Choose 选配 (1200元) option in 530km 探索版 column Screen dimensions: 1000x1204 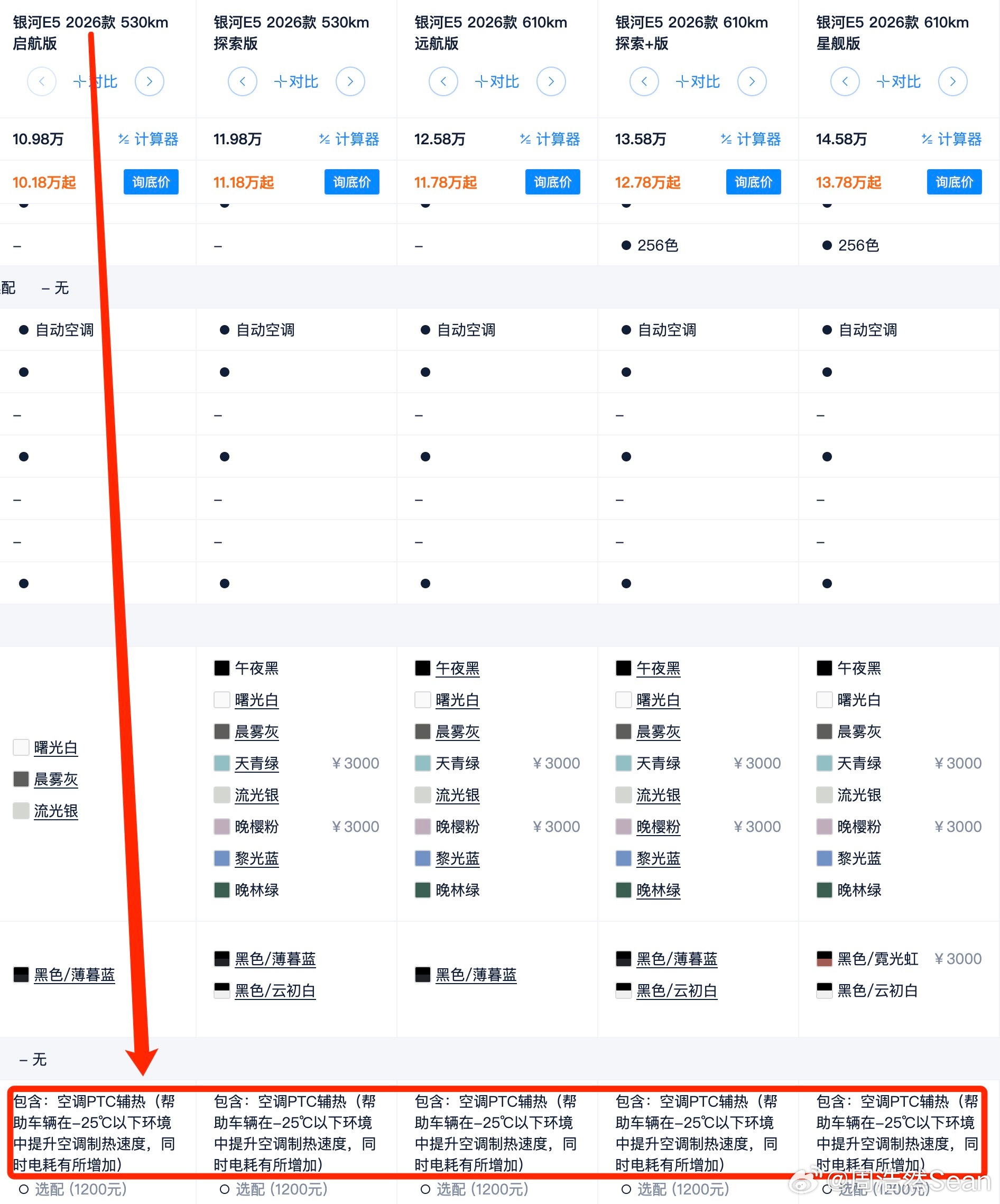[x=273, y=1189]
